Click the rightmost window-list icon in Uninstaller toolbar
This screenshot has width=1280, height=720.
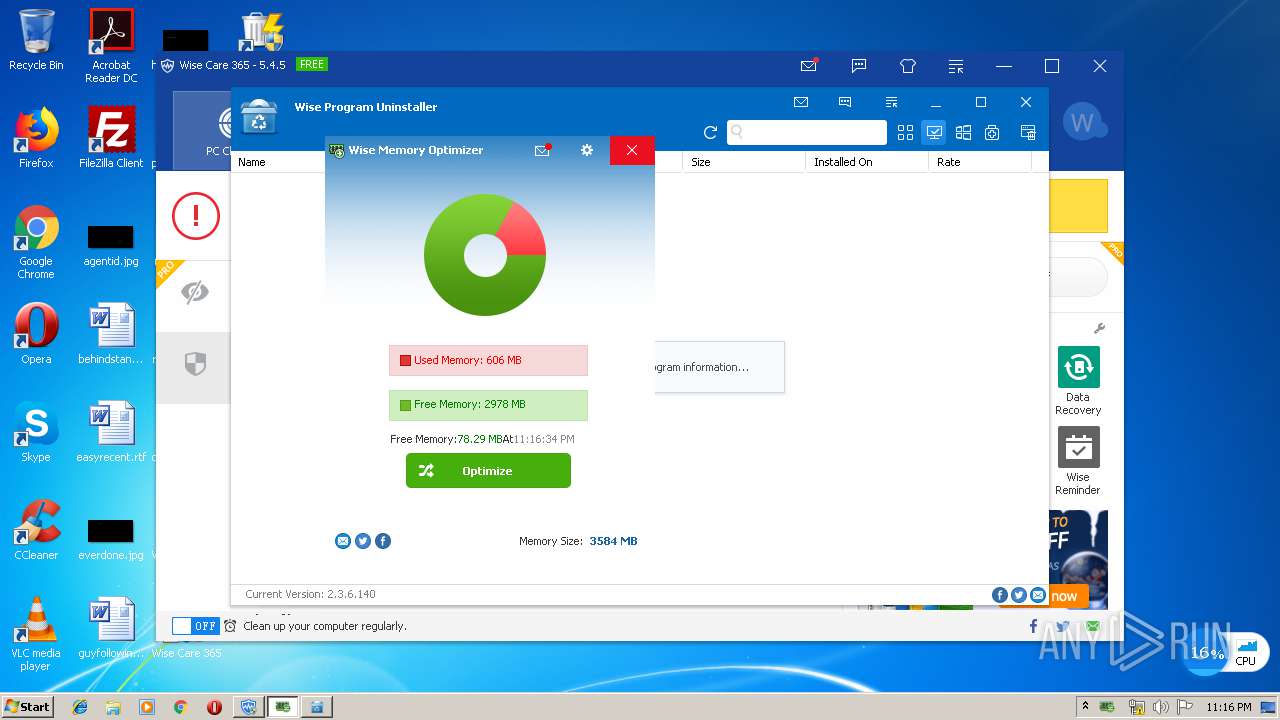point(1027,132)
